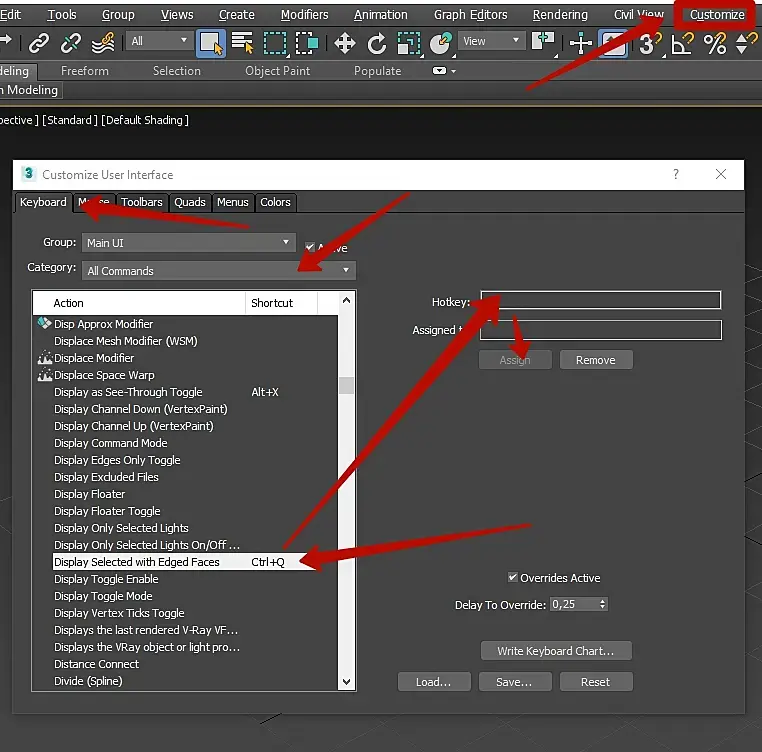Open the View reference coordinate dropdown
Viewport: 762px width, 752px height.
click(x=491, y=41)
